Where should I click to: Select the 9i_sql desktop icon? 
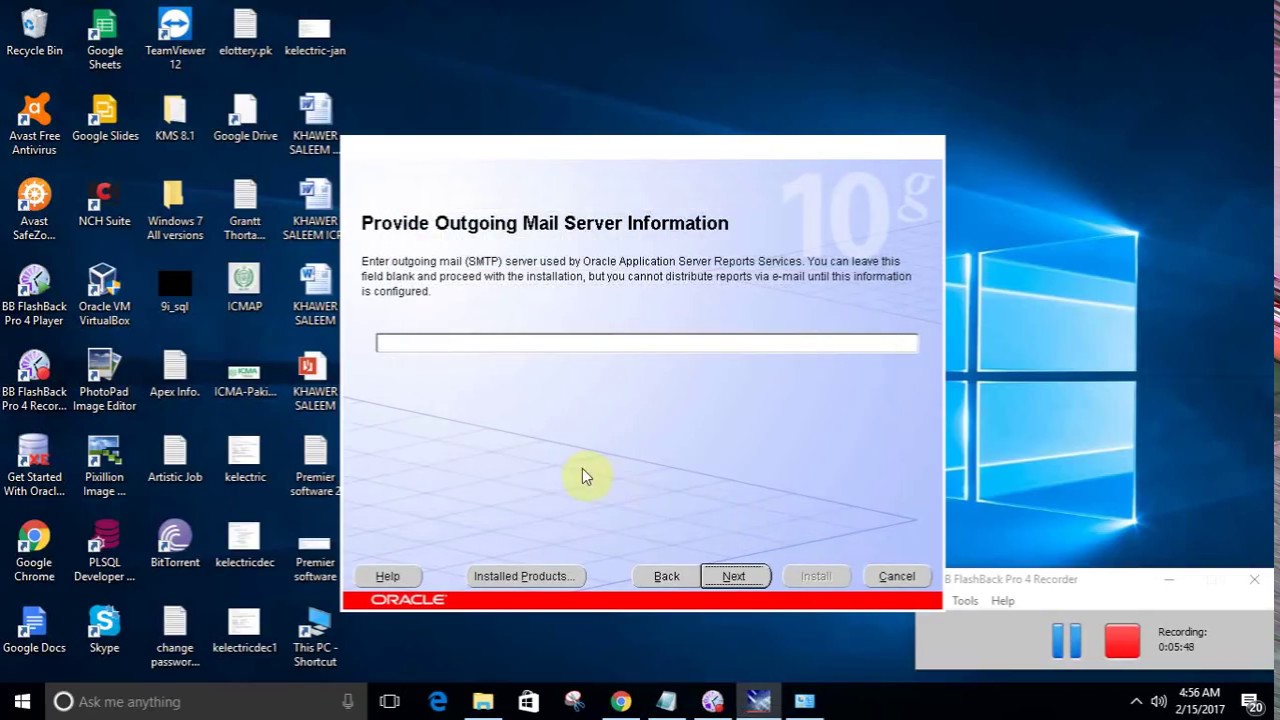pyautogui.click(x=175, y=289)
